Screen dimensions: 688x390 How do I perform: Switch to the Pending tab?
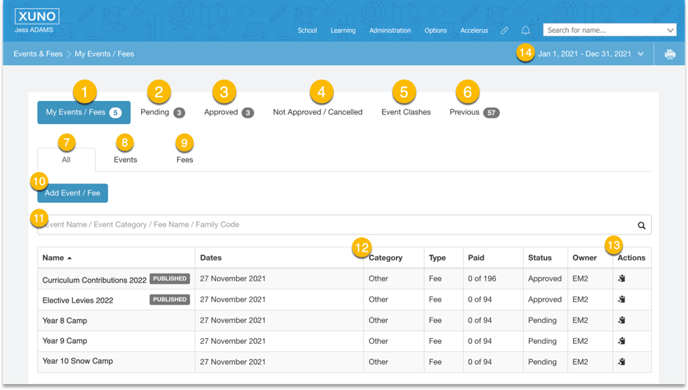click(162, 112)
